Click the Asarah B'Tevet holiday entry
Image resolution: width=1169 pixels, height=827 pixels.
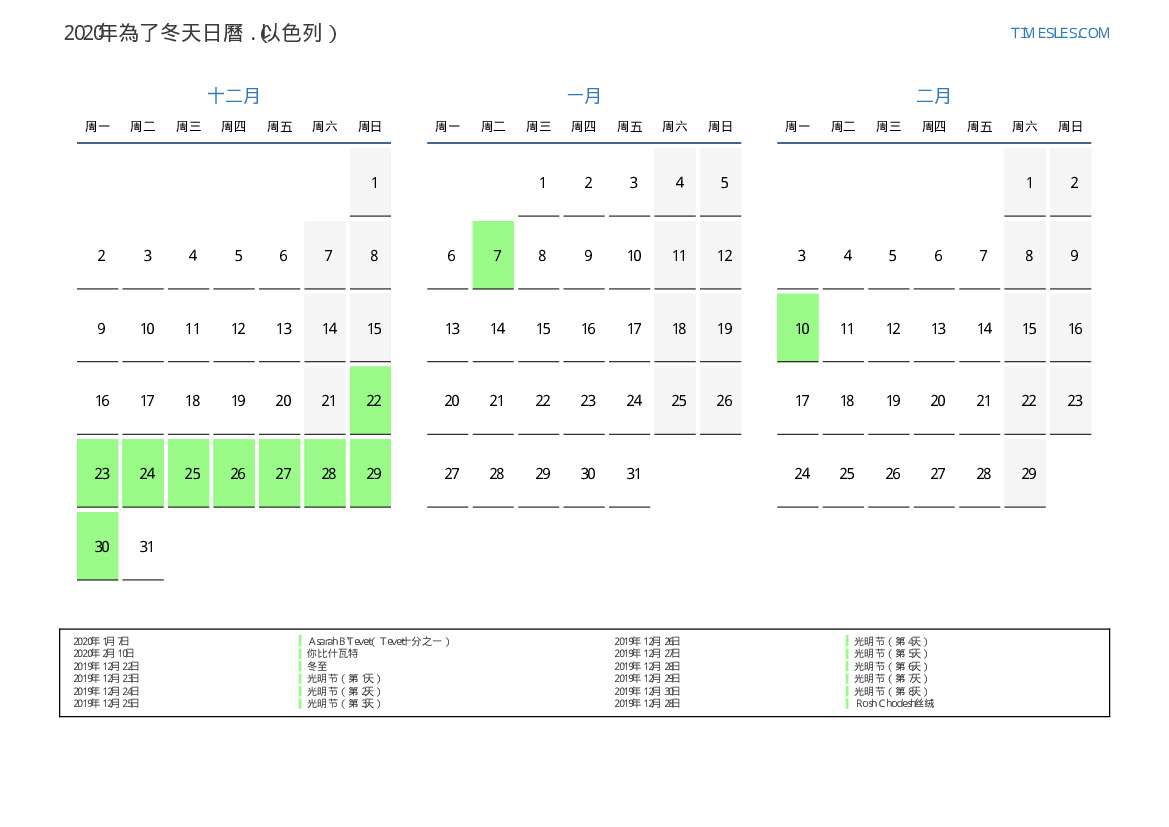tap(379, 641)
